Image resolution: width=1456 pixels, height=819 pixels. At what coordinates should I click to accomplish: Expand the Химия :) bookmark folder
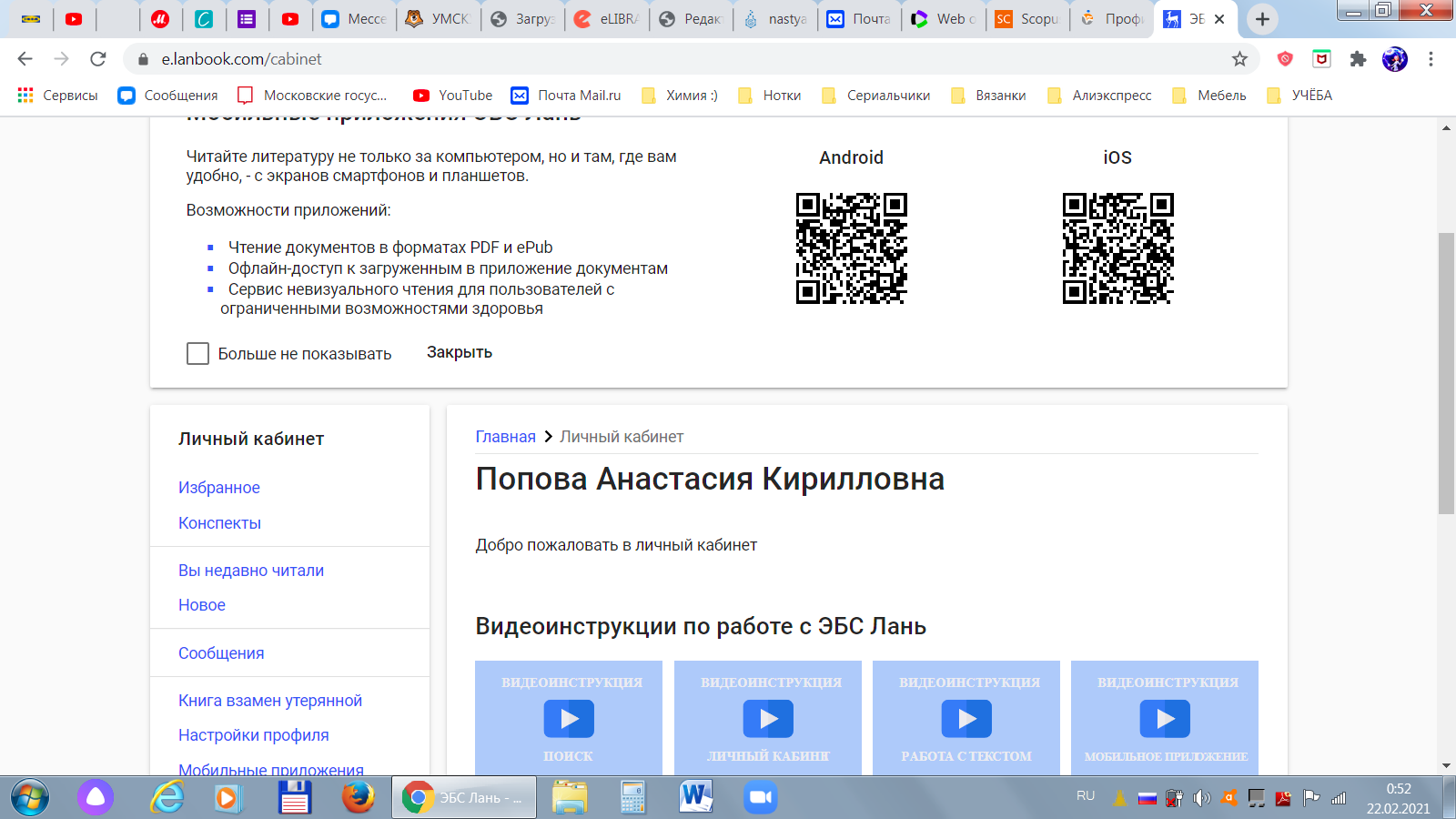680,96
